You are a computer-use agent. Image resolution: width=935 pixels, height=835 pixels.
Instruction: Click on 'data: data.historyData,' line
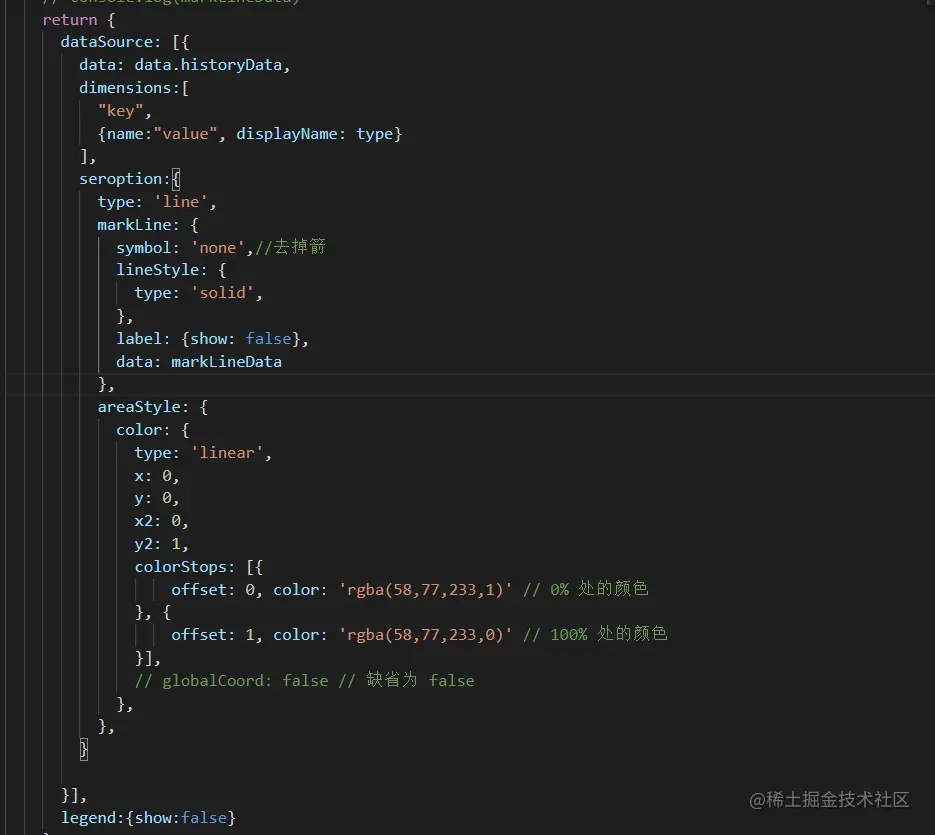pyautogui.click(x=185, y=65)
